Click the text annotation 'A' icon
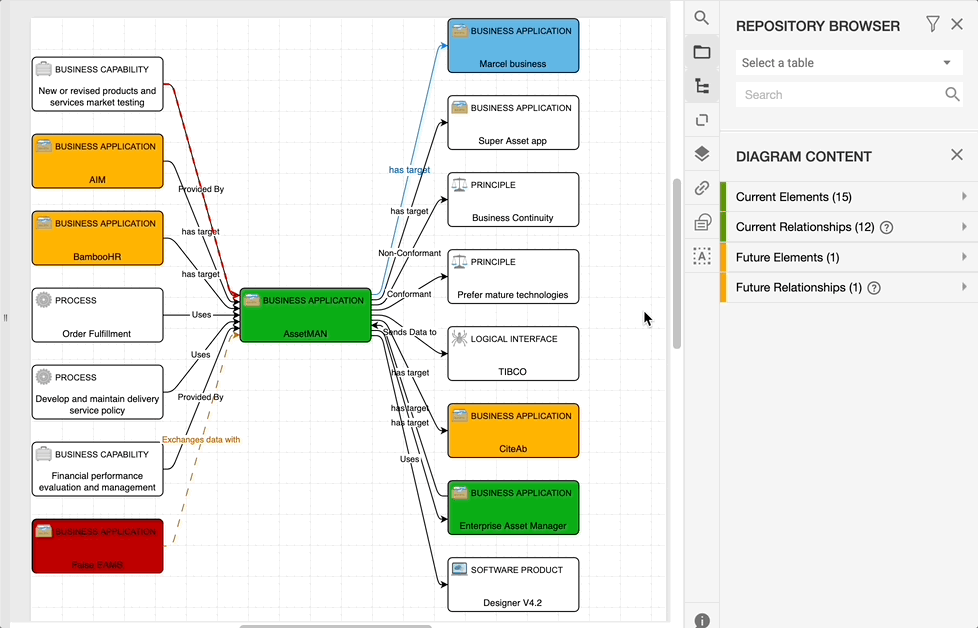Viewport: 978px width, 628px height. [x=702, y=256]
